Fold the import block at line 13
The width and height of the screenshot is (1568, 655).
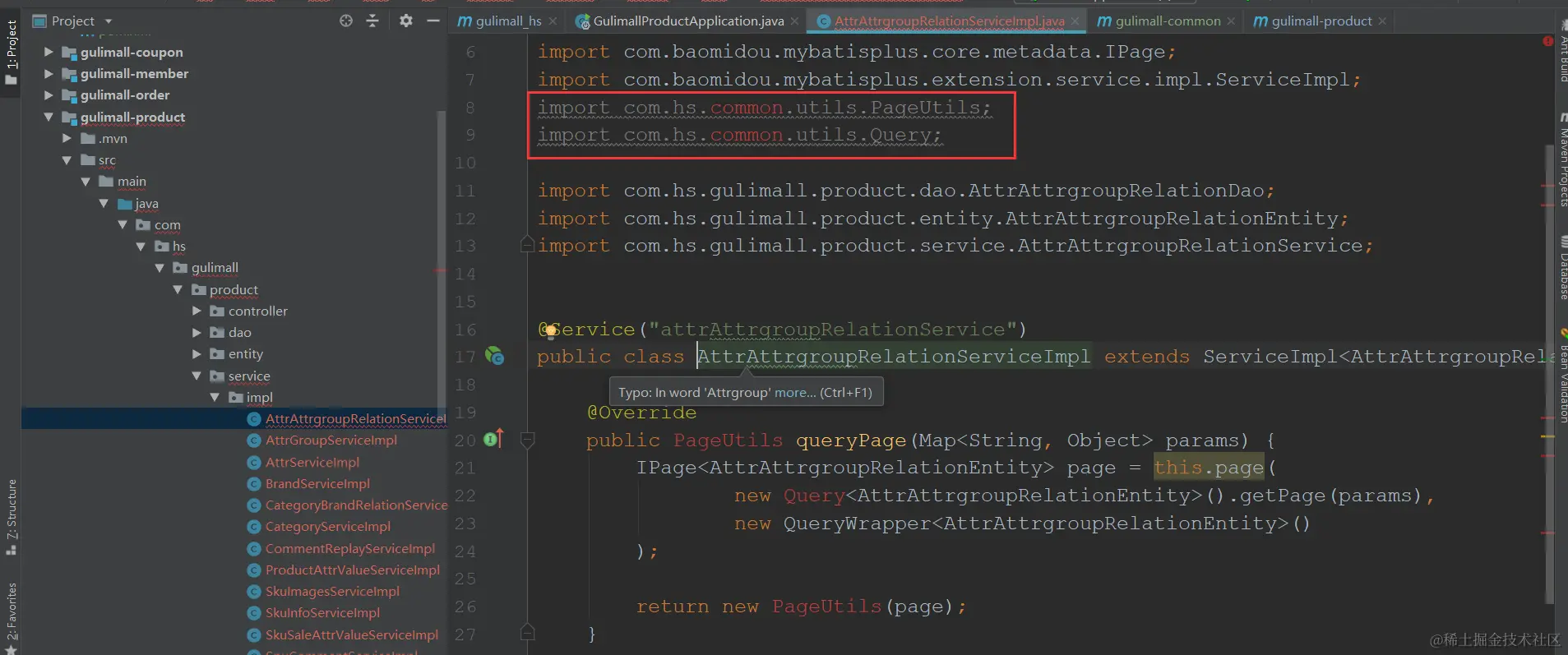point(528,245)
